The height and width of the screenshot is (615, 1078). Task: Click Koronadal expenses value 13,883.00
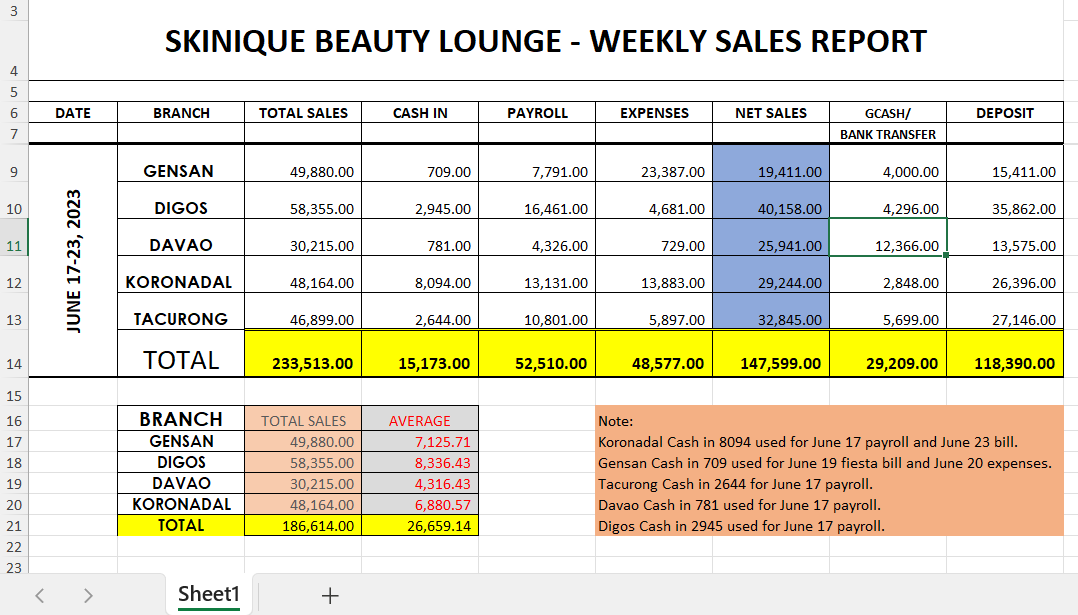pos(654,275)
